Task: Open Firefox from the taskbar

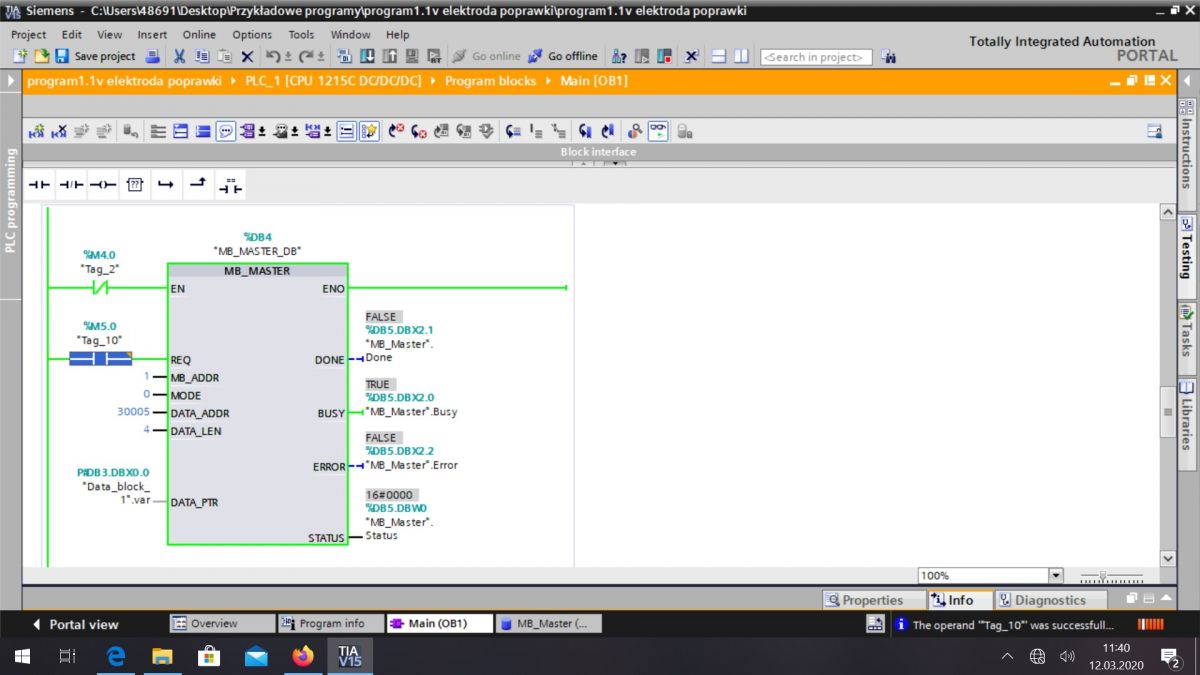Action: 303,656
